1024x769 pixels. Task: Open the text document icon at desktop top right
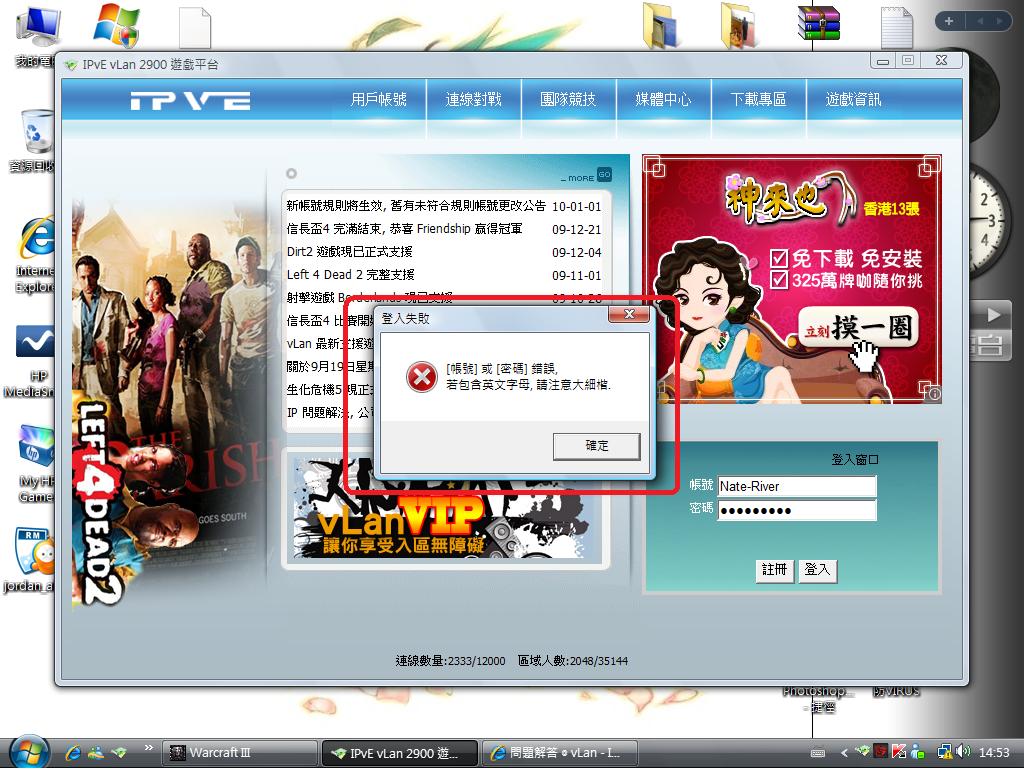tap(897, 27)
